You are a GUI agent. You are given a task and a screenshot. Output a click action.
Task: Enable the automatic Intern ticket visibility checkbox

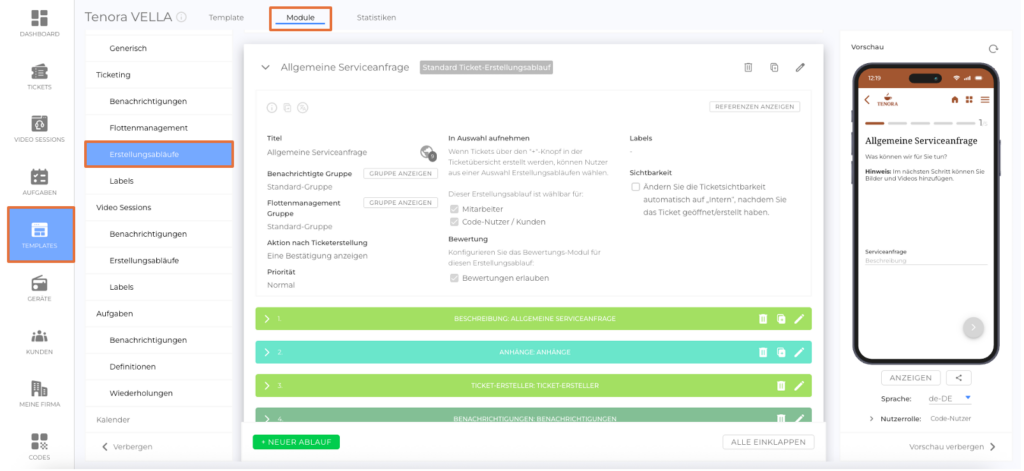pos(636,186)
